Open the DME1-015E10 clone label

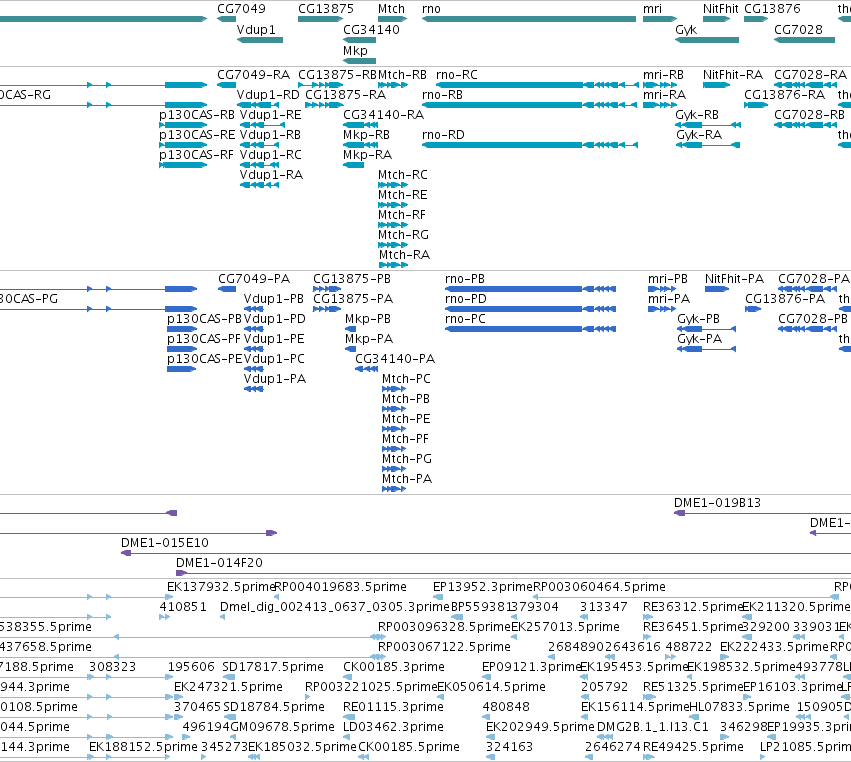coord(165,543)
